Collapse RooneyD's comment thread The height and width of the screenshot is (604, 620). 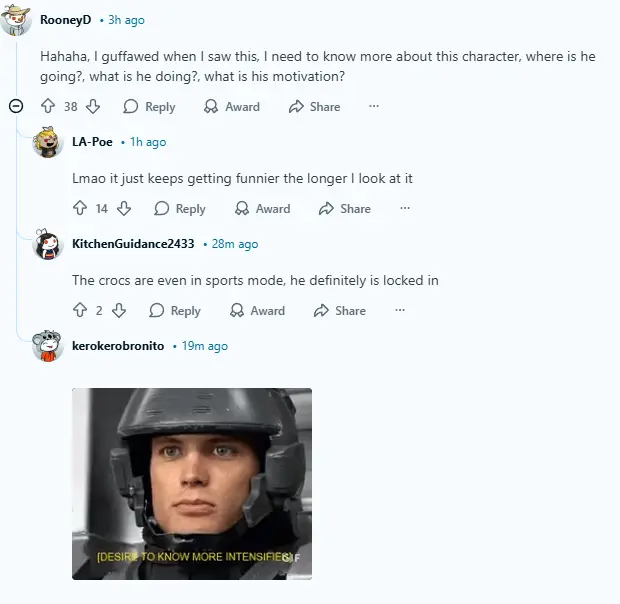tap(16, 106)
